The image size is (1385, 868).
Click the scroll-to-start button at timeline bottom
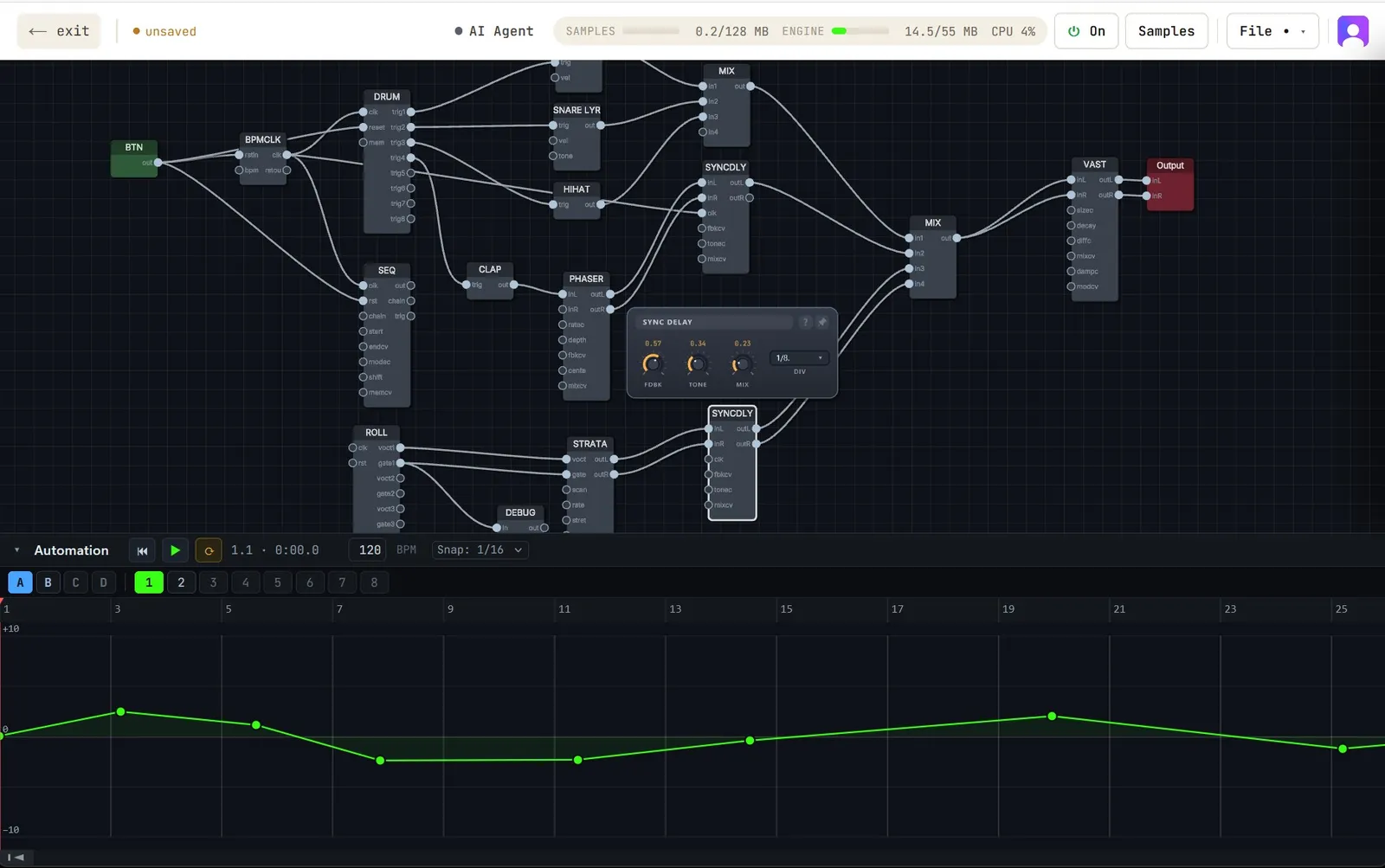click(16, 857)
